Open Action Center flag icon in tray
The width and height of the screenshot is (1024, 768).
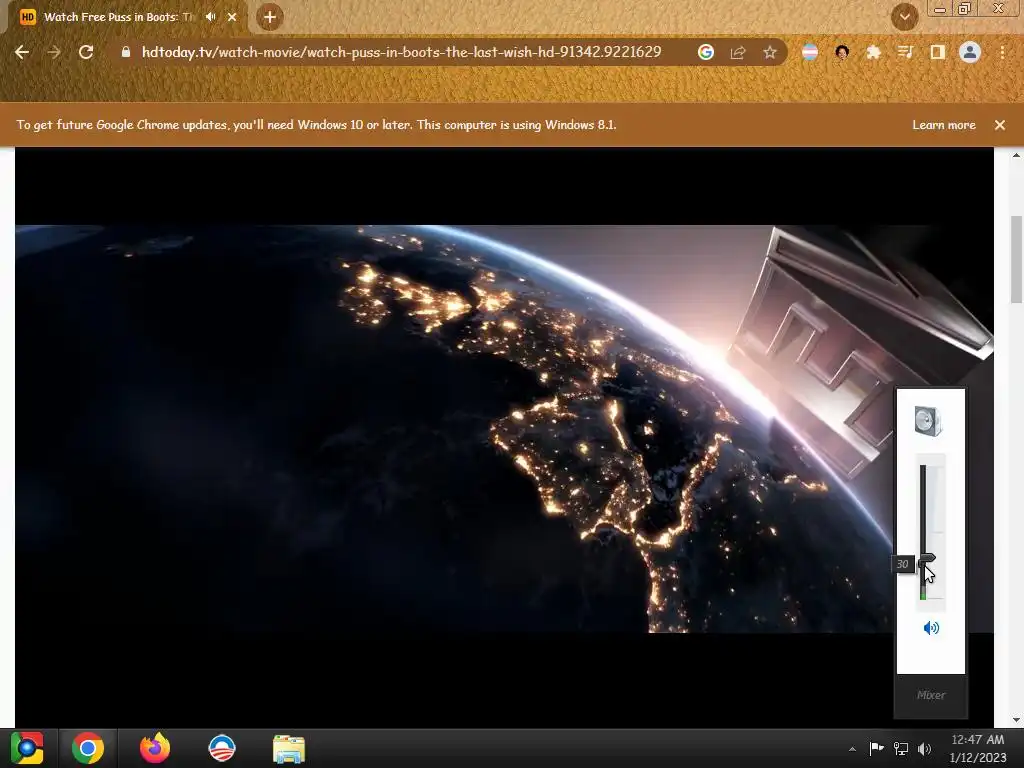[876, 748]
